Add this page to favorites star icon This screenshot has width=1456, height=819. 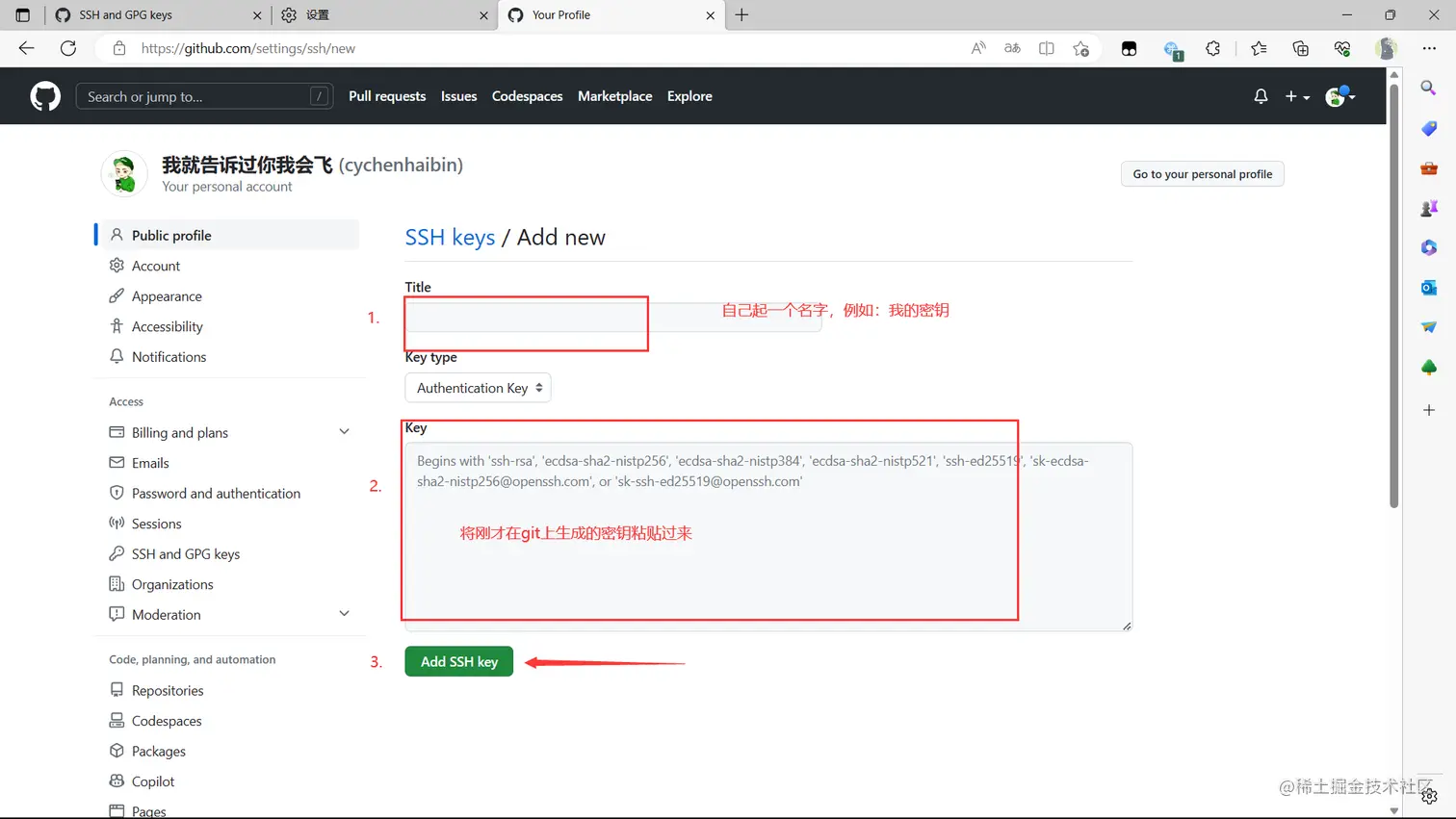coord(1080,48)
